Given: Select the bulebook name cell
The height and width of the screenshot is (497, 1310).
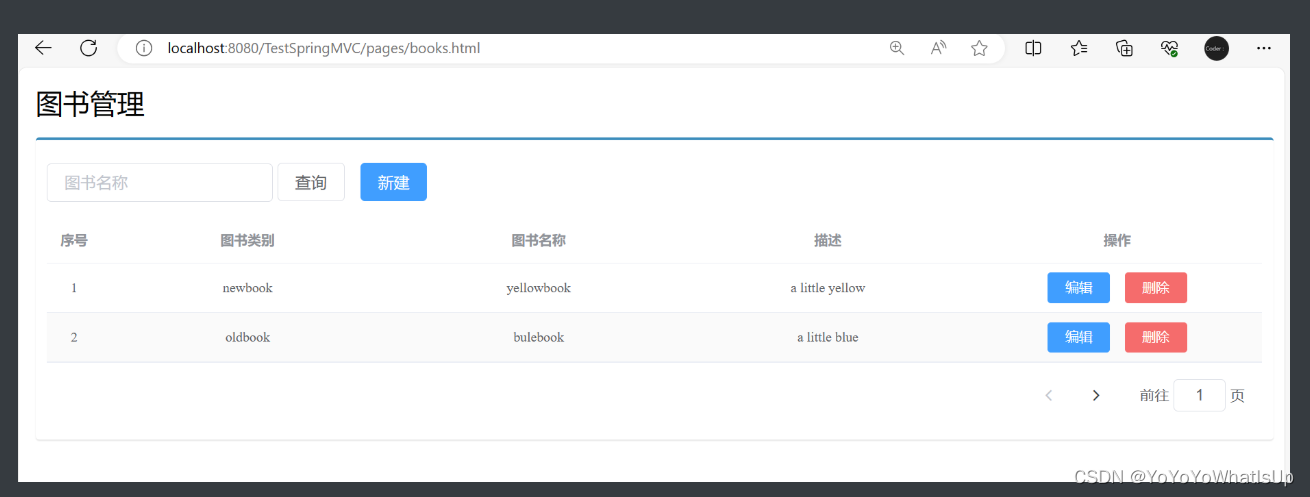Looking at the screenshot, I should [538, 337].
